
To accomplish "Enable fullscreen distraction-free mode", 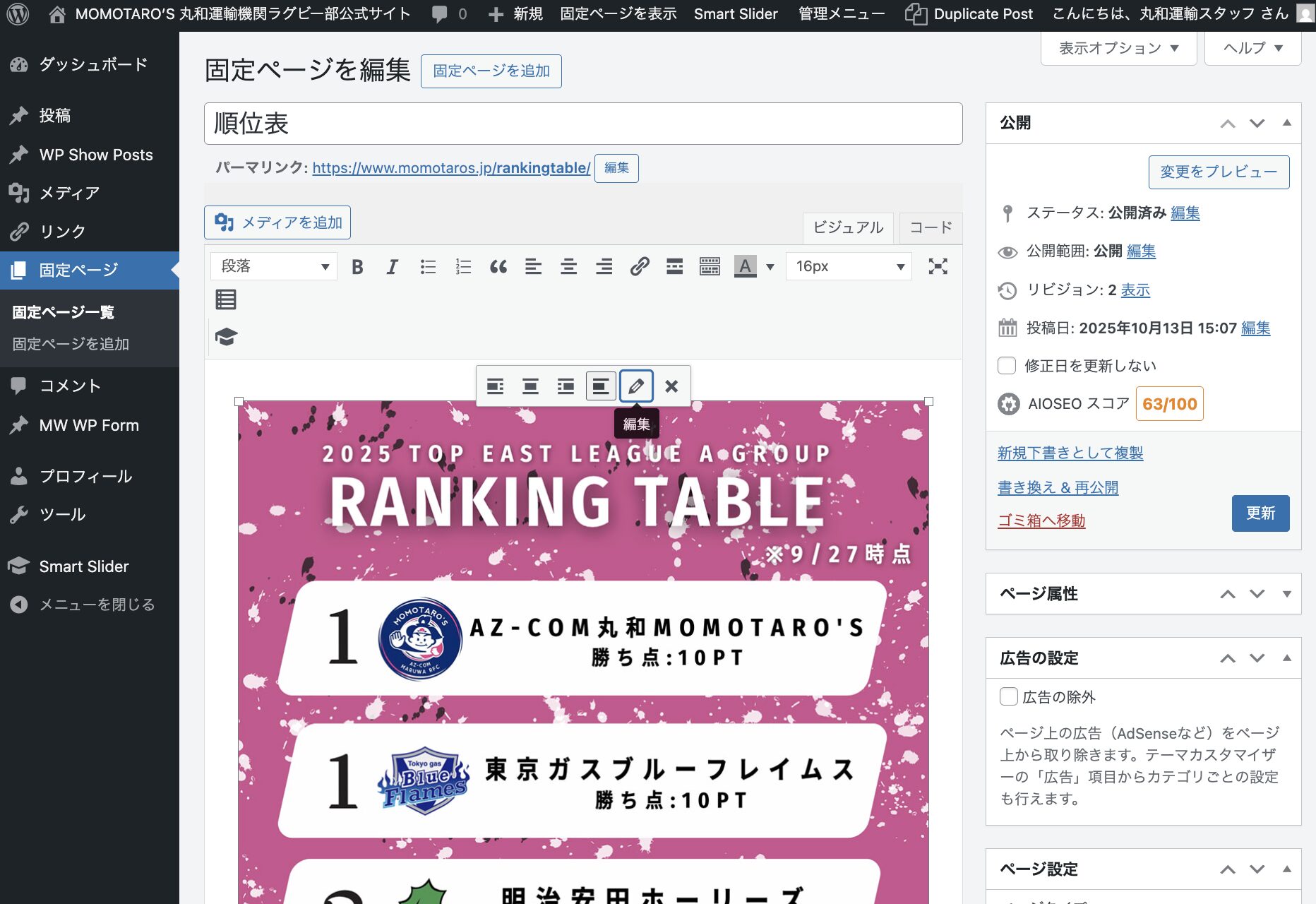I will click(x=938, y=266).
